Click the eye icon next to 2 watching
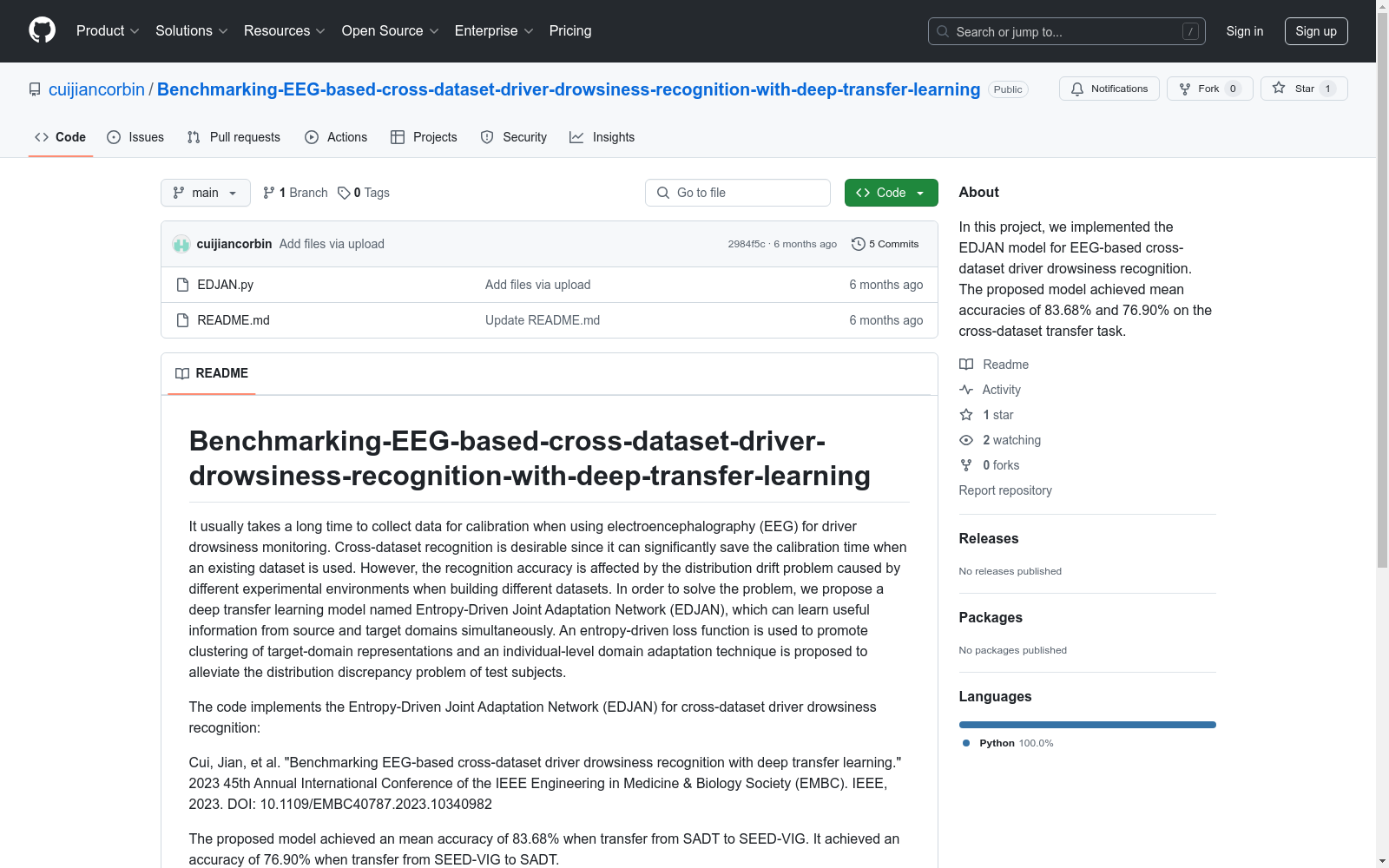 click(966, 440)
